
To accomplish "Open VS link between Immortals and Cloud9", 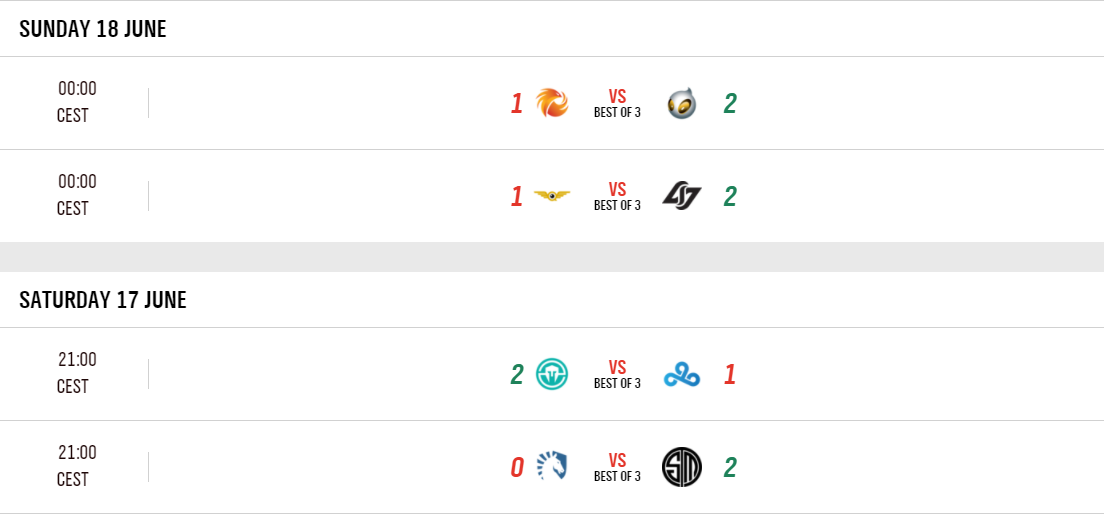I will pos(617,368).
